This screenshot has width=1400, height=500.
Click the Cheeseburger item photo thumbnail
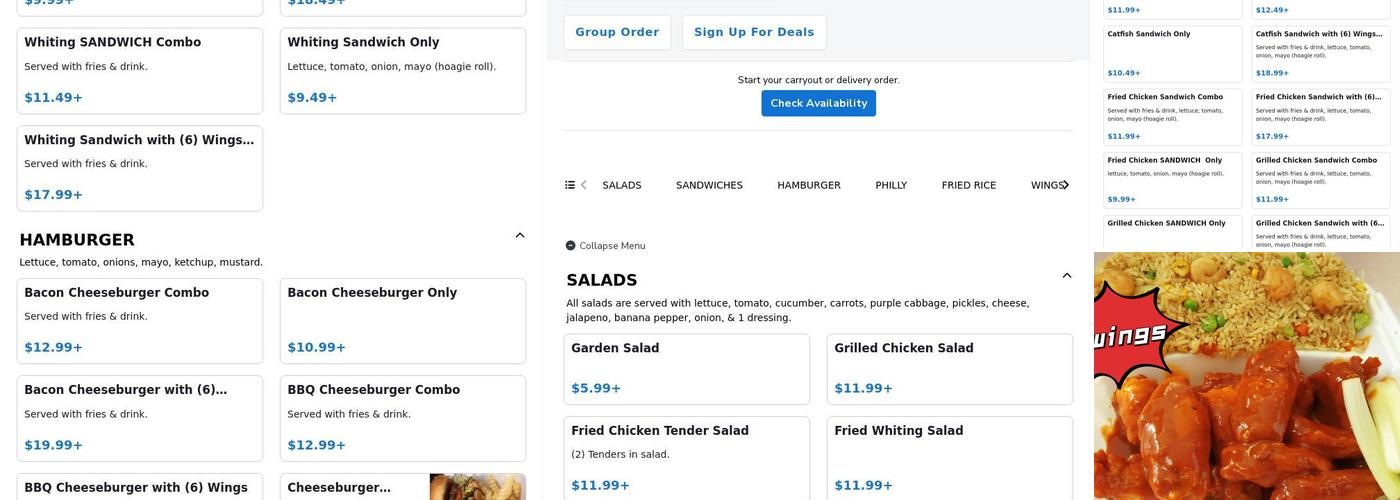tap(477, 487)
